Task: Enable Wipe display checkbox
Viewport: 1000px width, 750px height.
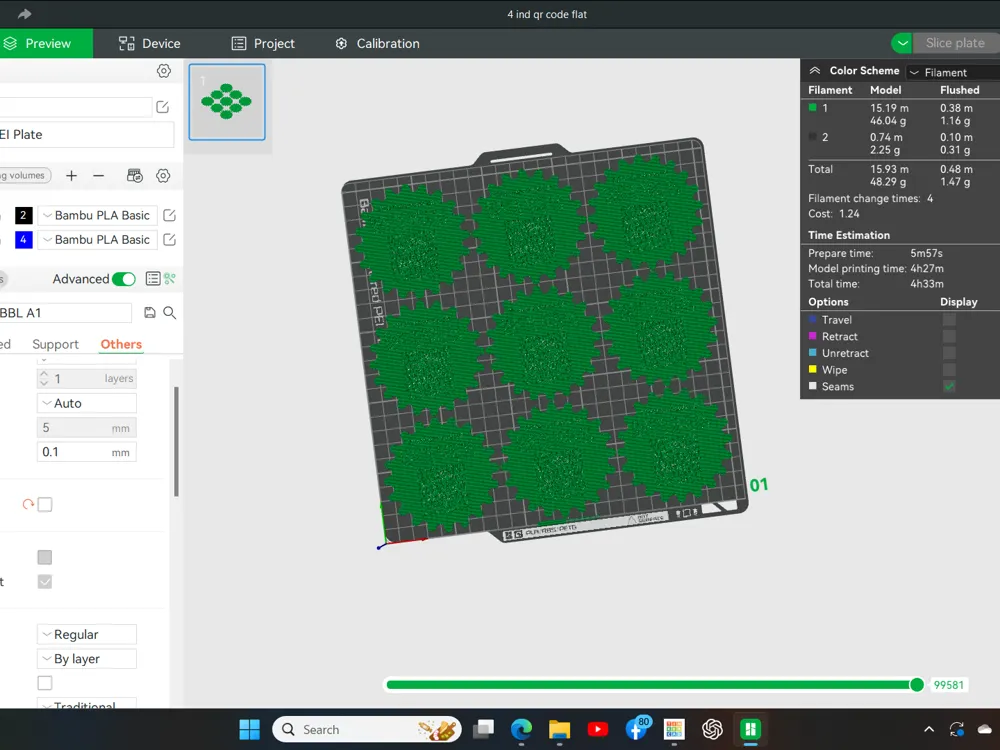Action: [x=949, y=369]
